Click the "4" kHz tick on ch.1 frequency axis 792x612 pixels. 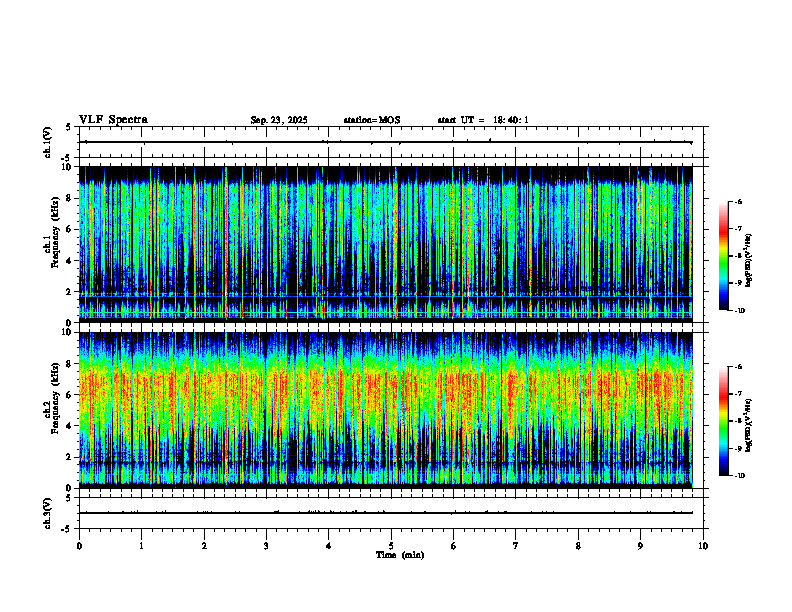click(x=70, y=261)
